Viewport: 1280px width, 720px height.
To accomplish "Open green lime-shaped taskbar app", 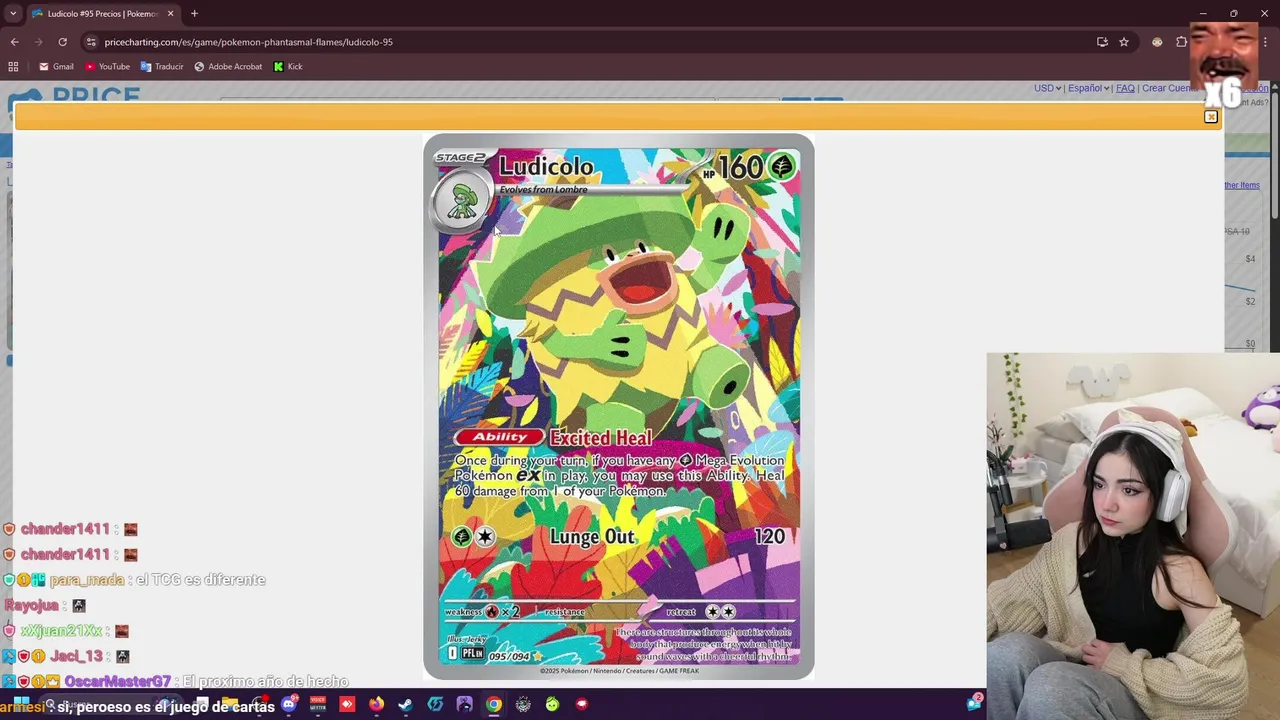I will click(x=552, y=704).
